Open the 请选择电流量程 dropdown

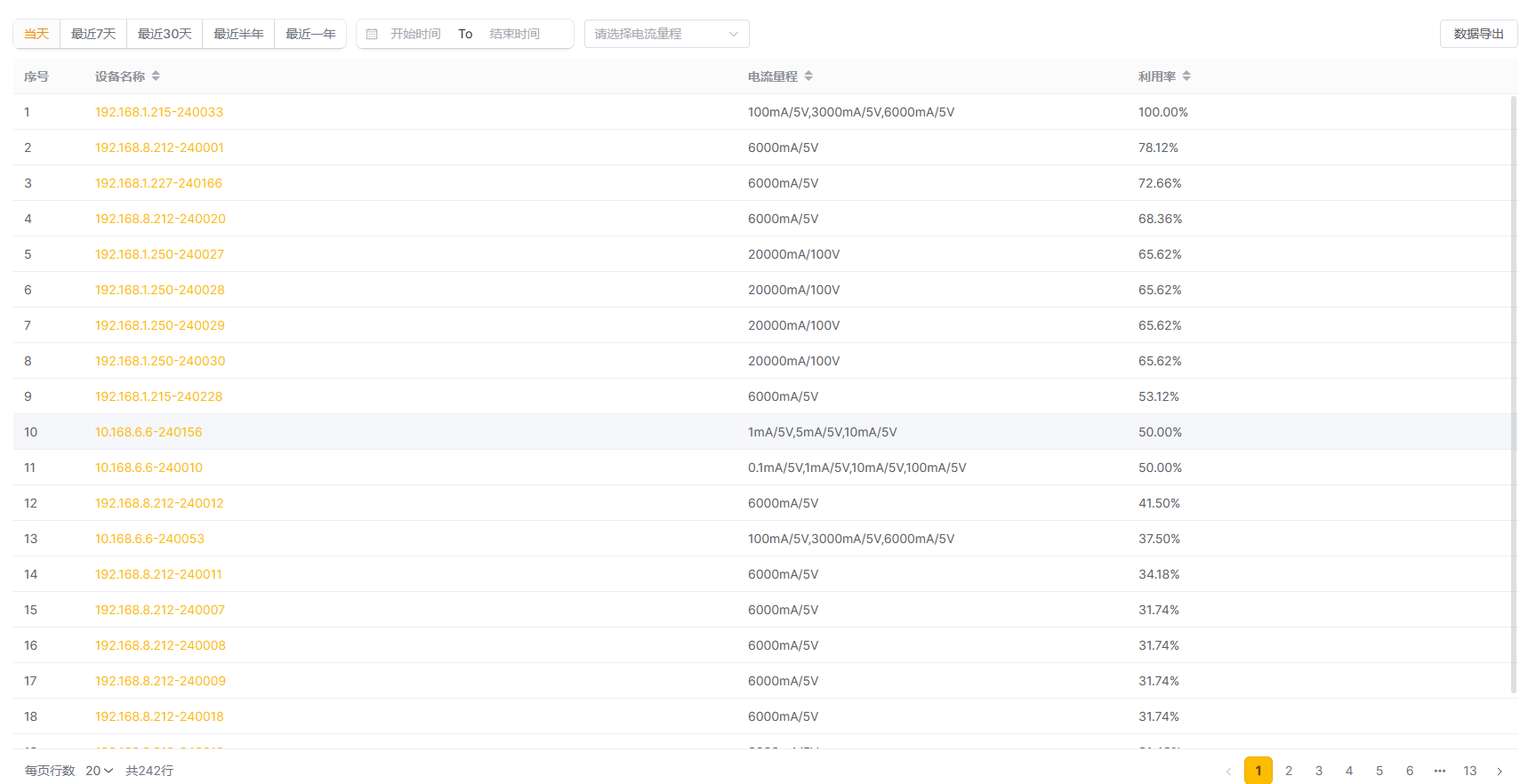(x=667, y=34)
